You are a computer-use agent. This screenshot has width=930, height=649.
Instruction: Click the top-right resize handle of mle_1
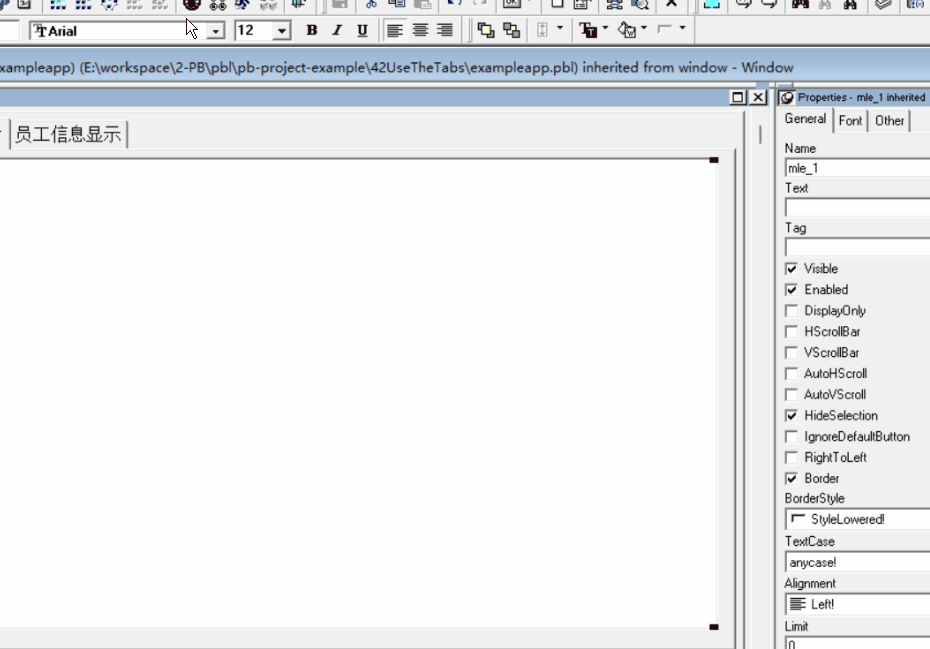pyautogui.click(x=714, y=160)
